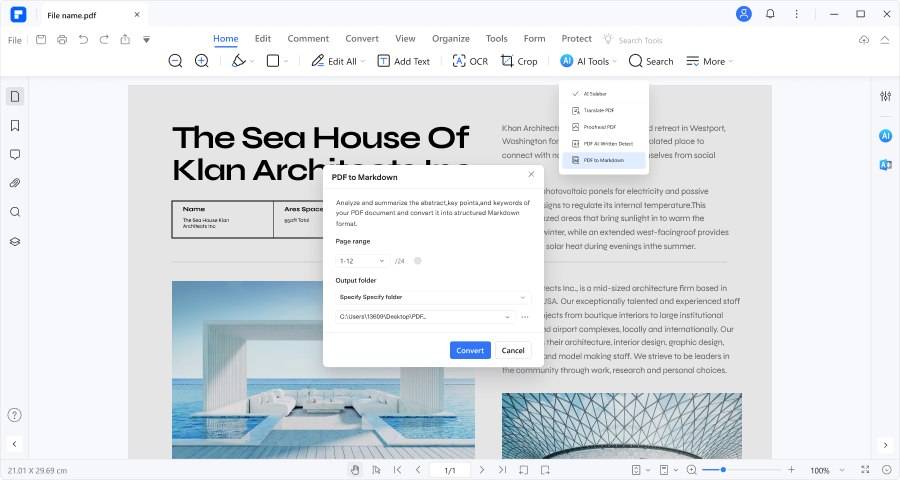Image resolution: width=900 pixels, height=480 pixels.
Task: Open the bookmarks panel
Action: (15, 126)
